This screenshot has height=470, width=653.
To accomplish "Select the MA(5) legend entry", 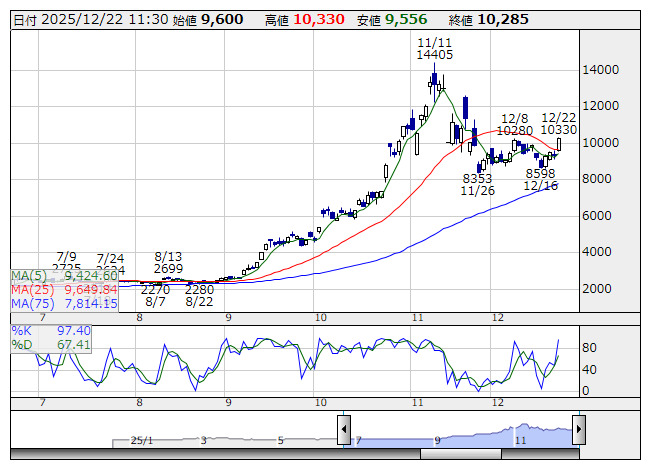I will pyautogui.click(x=64, y=275).
